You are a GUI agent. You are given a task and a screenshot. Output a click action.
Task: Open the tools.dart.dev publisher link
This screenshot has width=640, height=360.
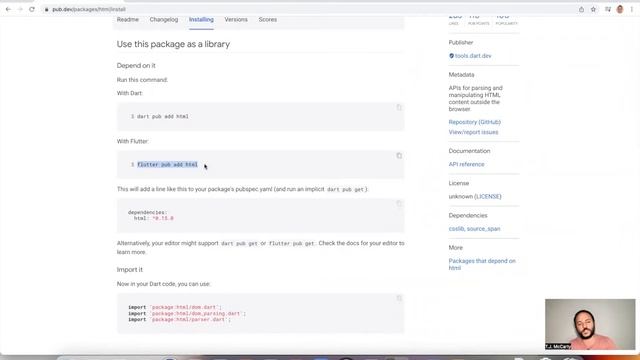(473, 56)
